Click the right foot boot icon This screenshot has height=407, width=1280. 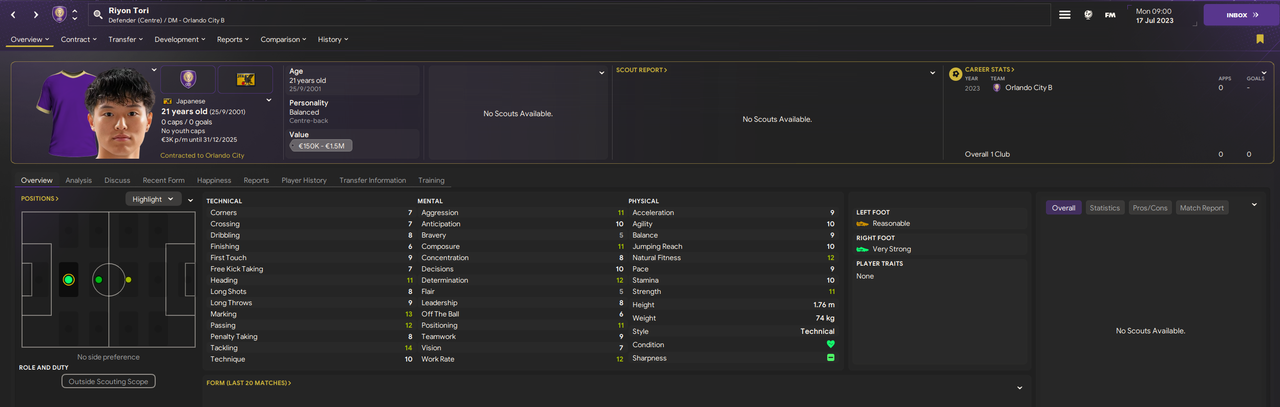863,249
